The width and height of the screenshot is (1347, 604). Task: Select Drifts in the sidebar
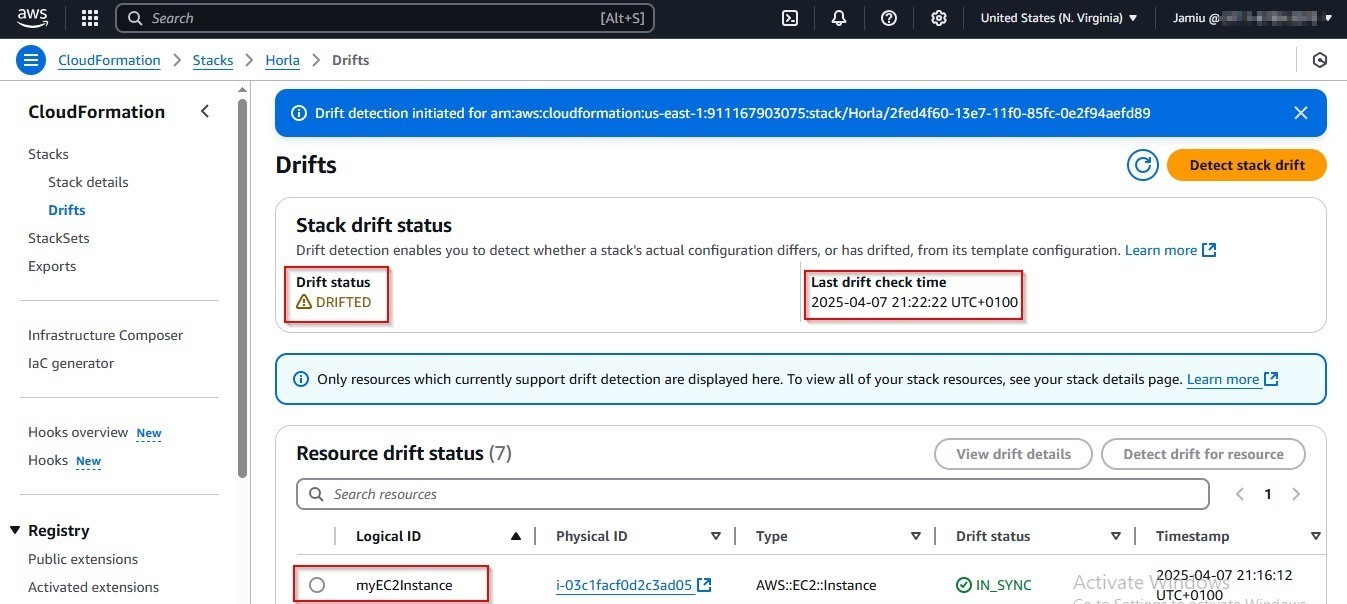[67, 210]
